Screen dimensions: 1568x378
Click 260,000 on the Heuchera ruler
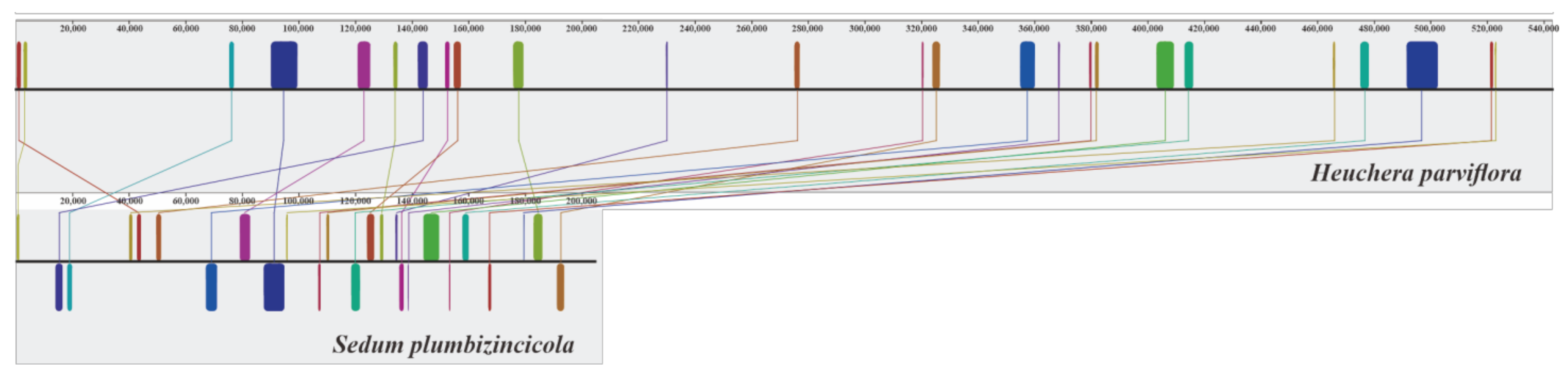click(751, 28)
